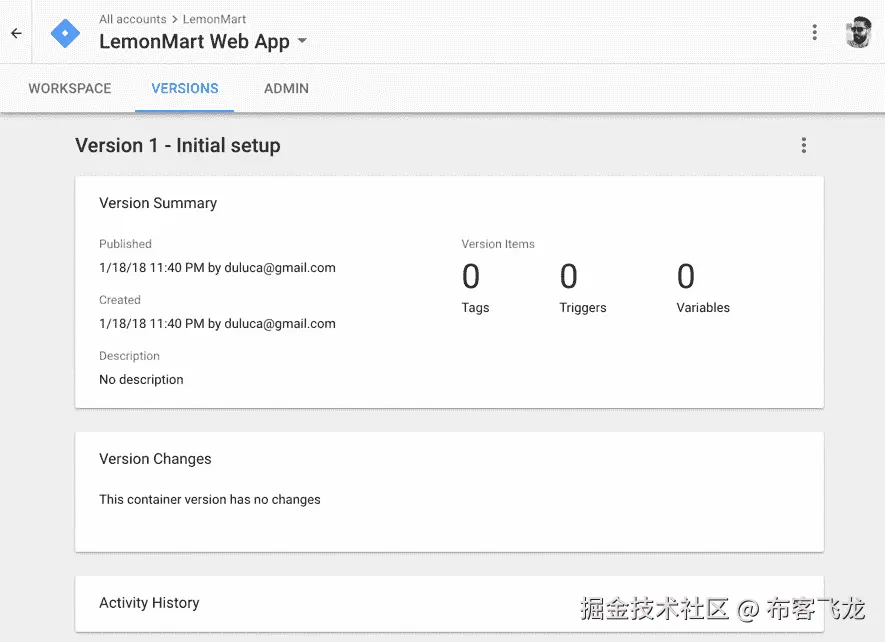Click the 'No description' text
885x642 pixels.
141,379
